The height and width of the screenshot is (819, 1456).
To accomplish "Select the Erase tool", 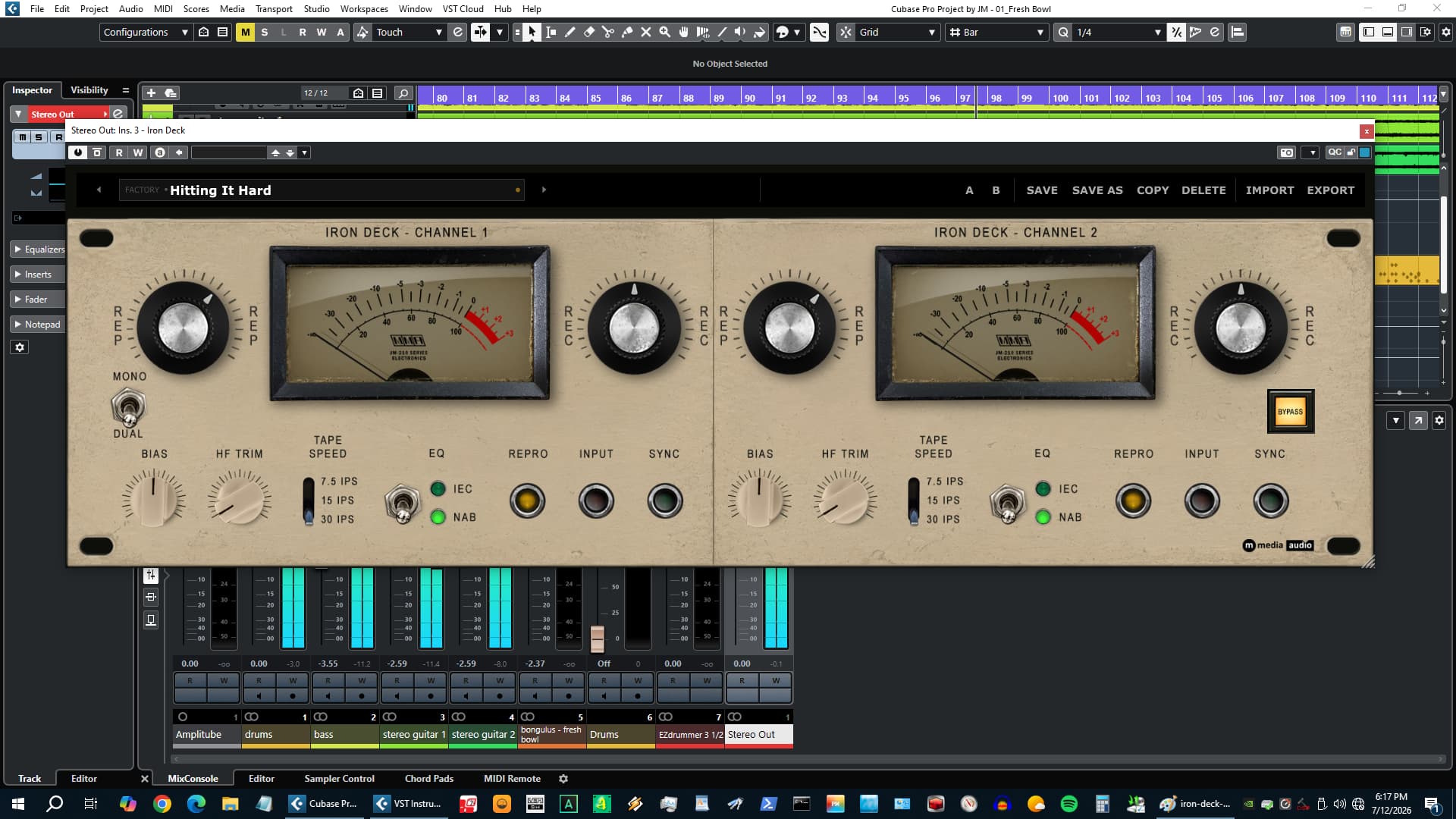I will point(589,32).
